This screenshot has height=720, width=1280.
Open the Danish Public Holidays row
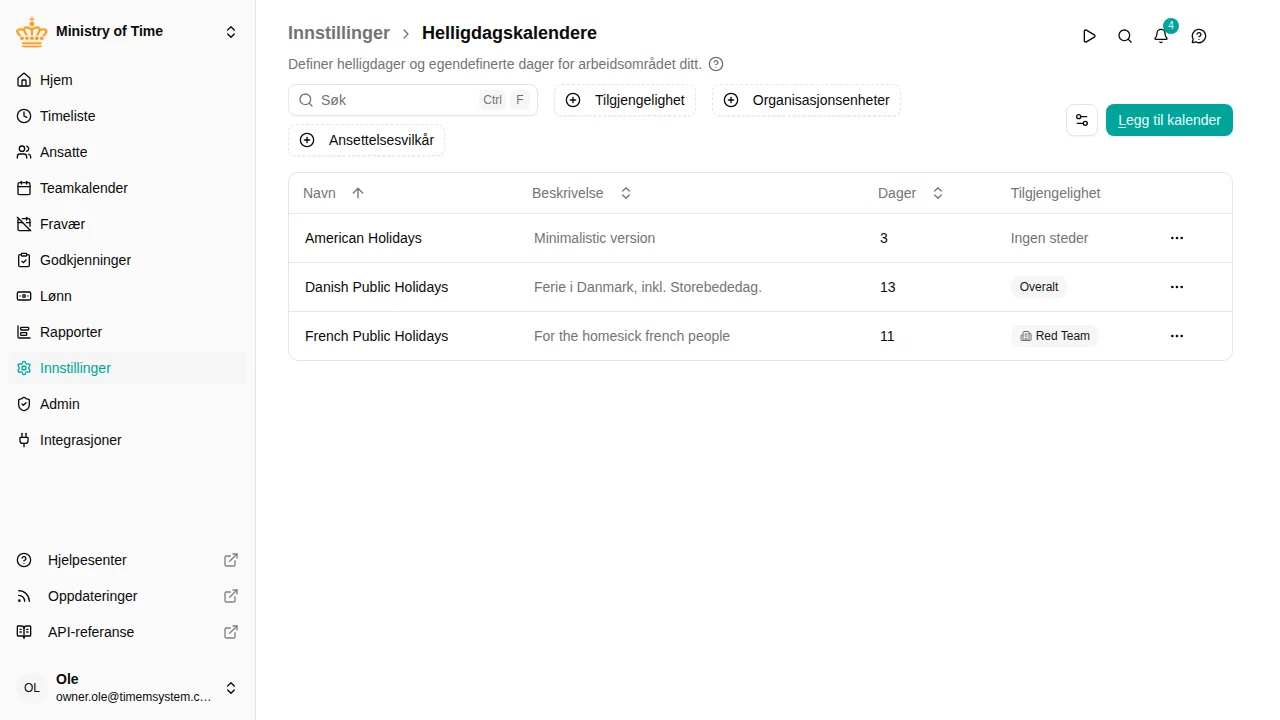click(760, 287)
